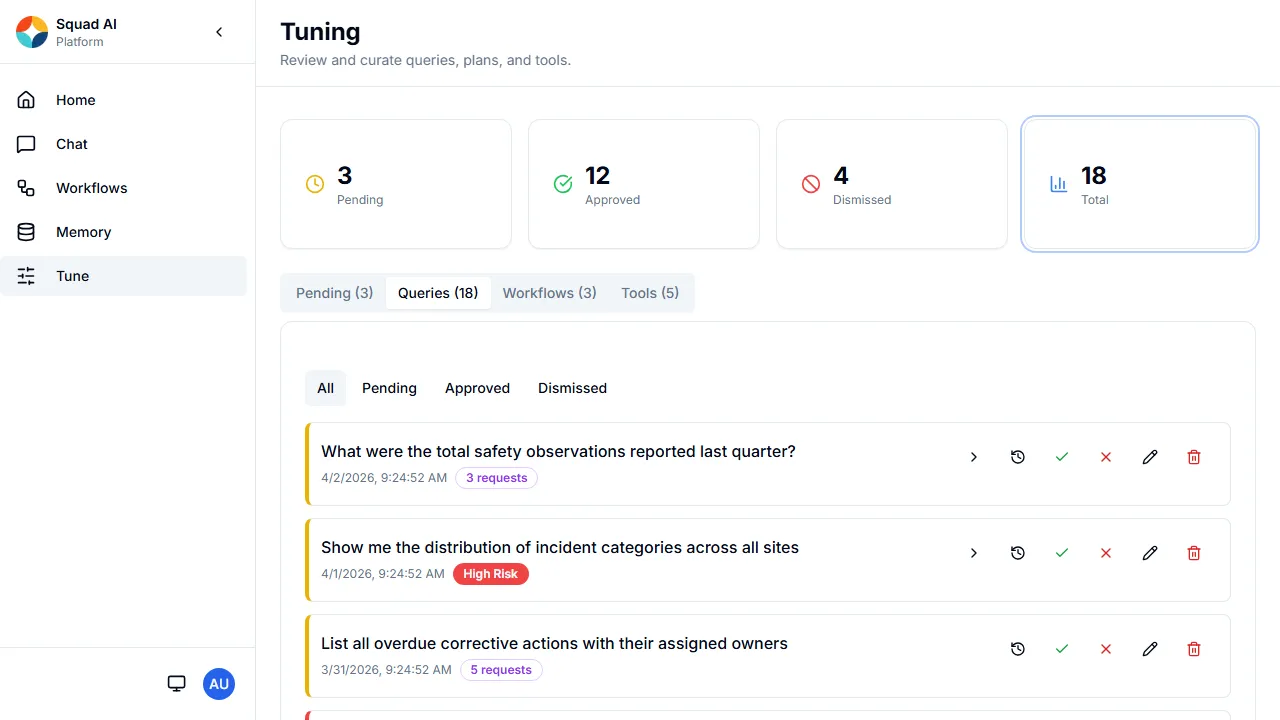Select the Pending stat card
1280x720 pixels.
[x=396, y=184]
